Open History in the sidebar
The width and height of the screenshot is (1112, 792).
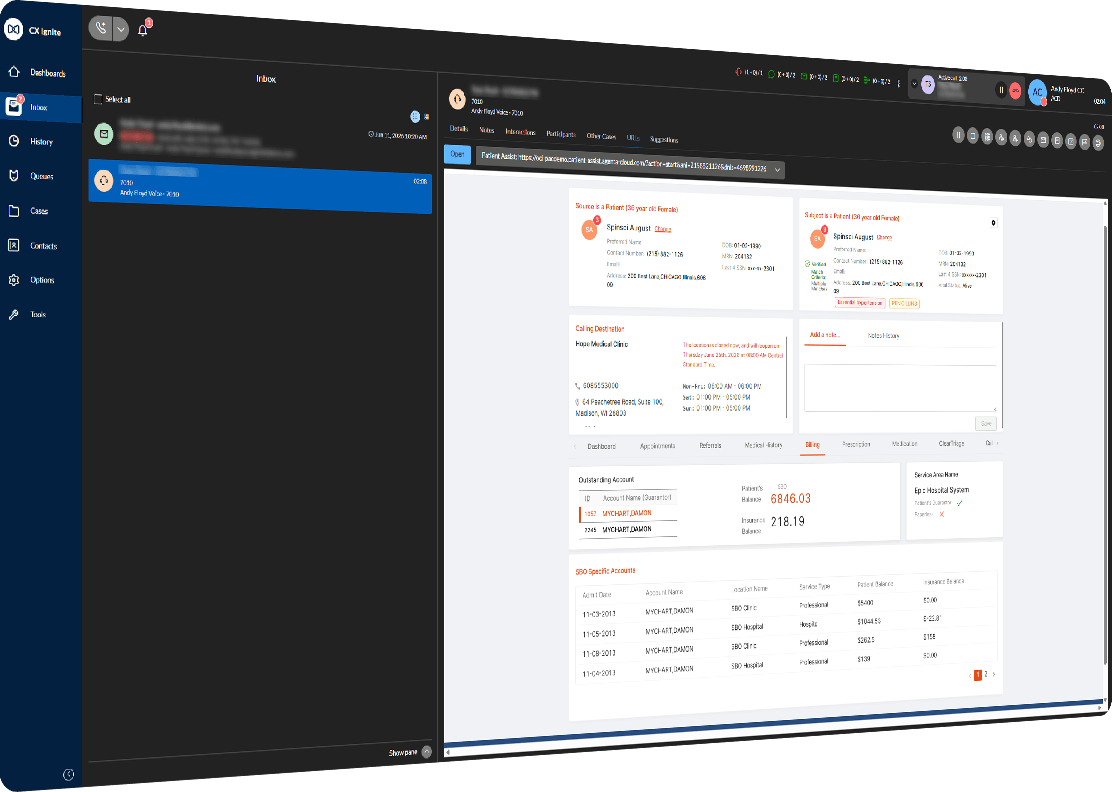(40, 141)
